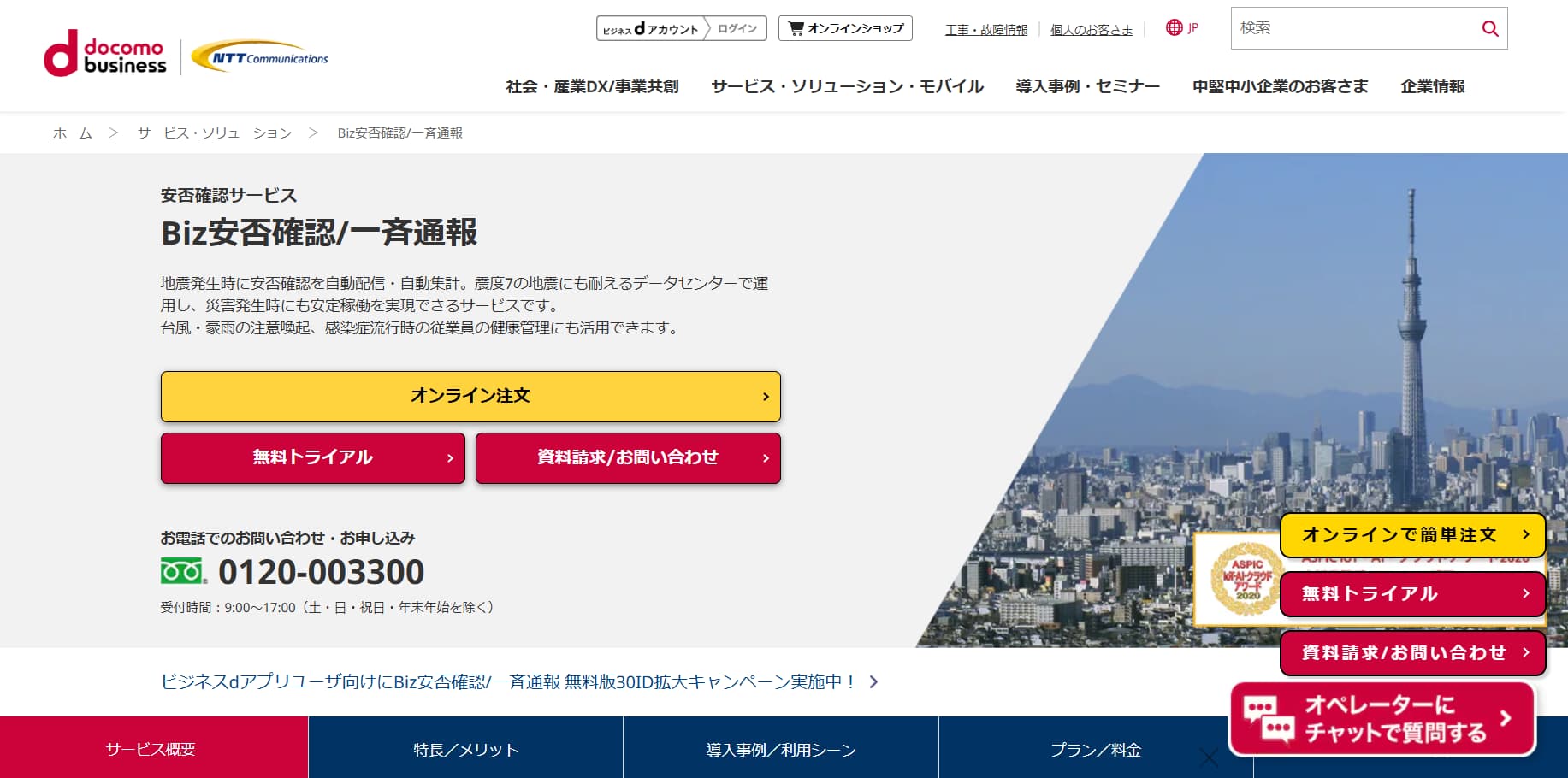Follow the 工事・故障情報 link
Screen dimensions: 1568x778
click(x=985, y=30)
